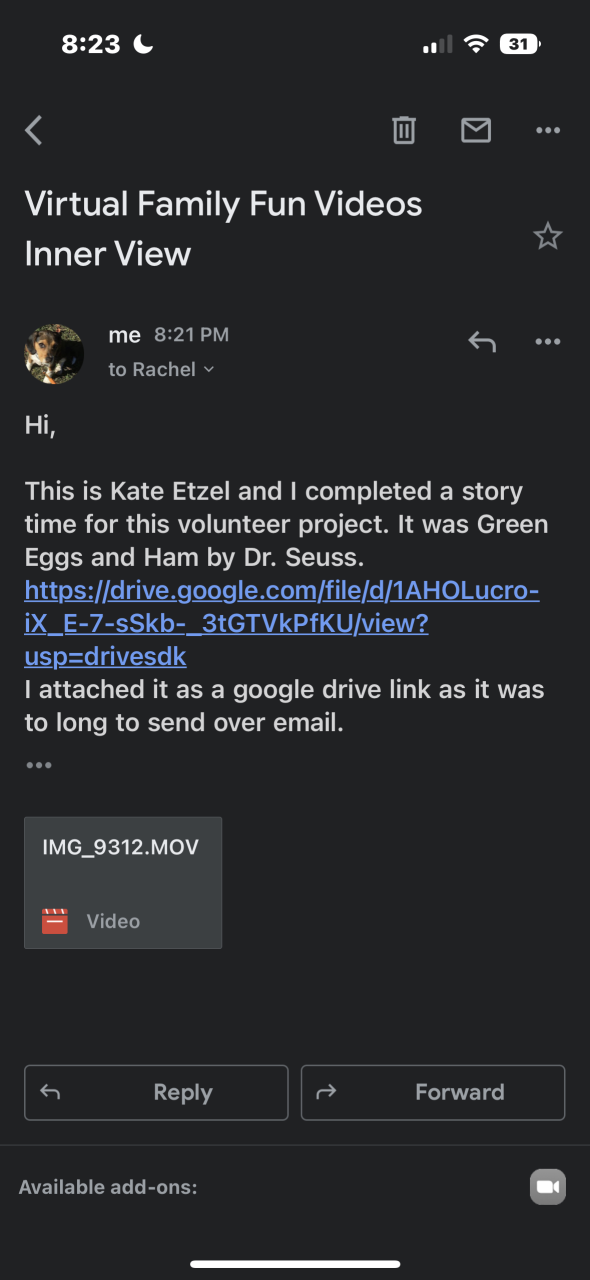This screenshot has height=1280, width=590.
Task: Tap the Reply button
Action: click(x=156, y=1092)
